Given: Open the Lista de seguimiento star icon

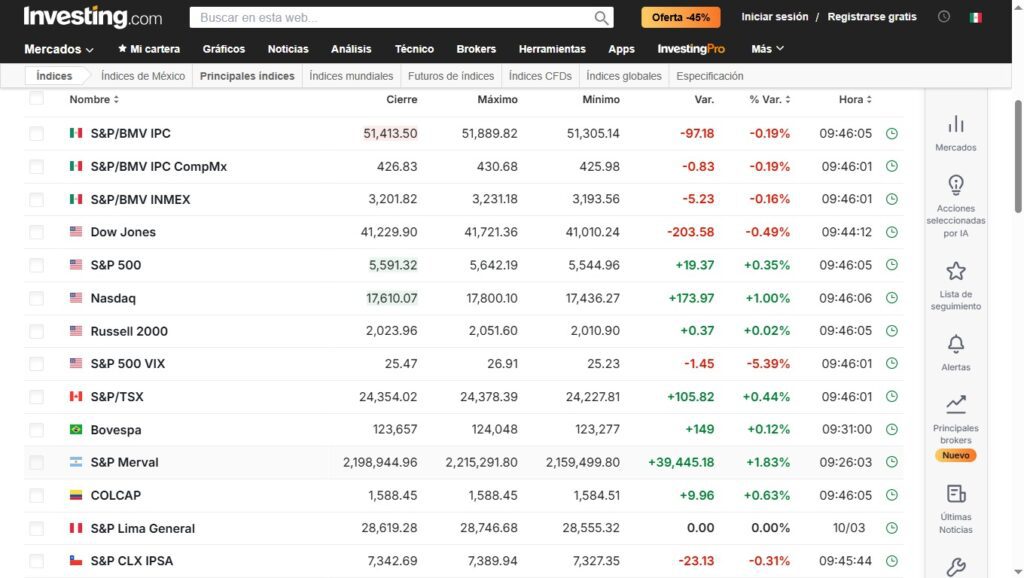Looking at the screenshot, I should click(x=955, y=271).
